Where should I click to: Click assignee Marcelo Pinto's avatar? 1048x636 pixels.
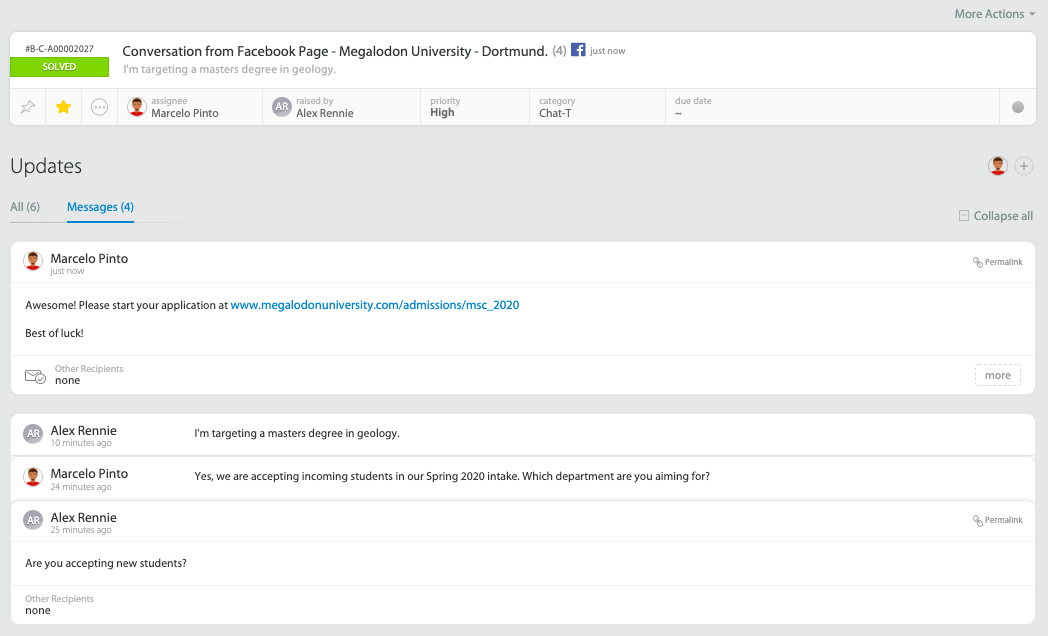(x=137, y=107)
